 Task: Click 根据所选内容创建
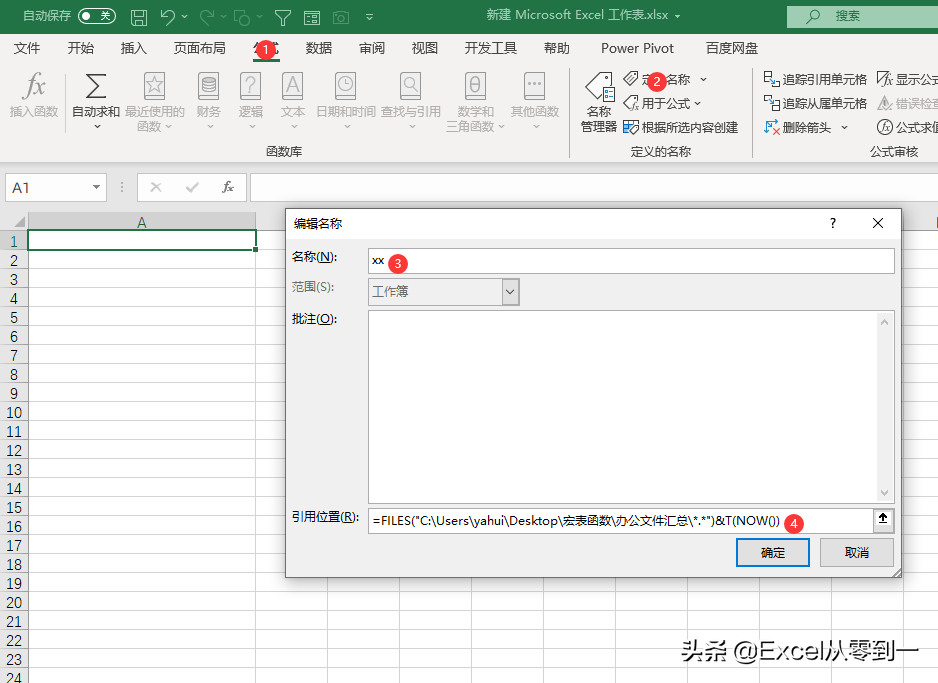pyautogui.click(x=680, y=127)
